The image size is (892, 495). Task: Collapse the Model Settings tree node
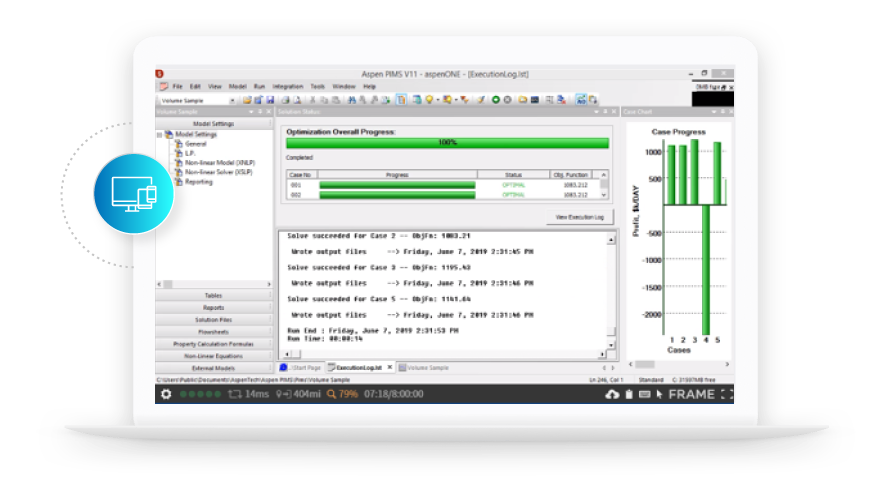159,135
